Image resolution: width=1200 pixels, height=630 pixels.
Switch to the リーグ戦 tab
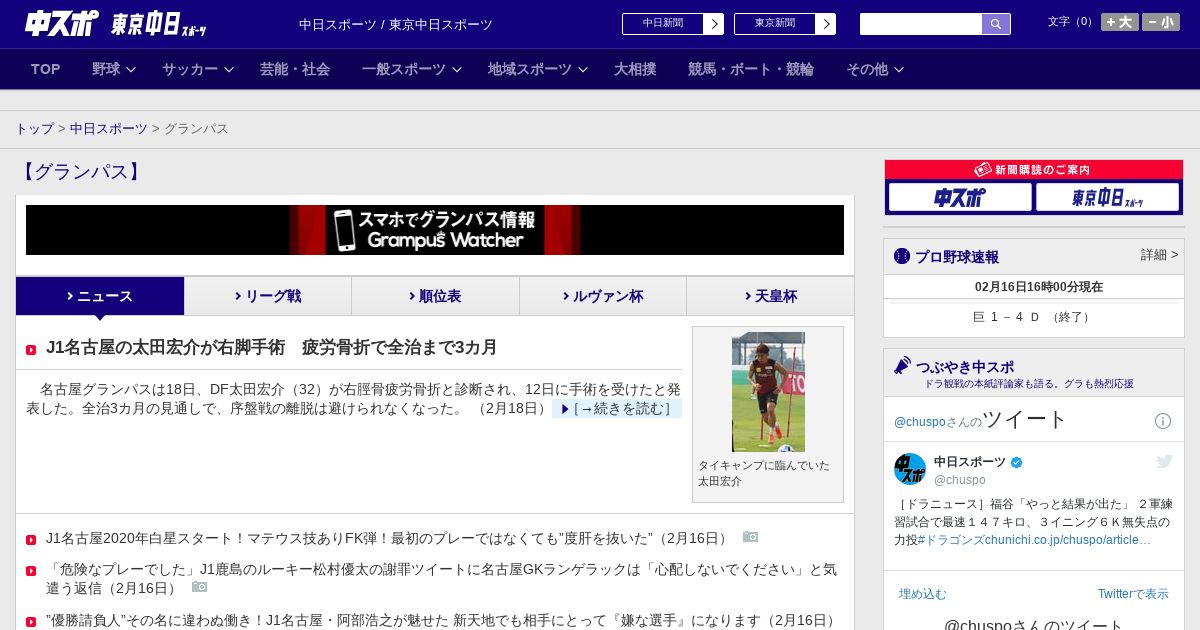click(x=268, y=296)
